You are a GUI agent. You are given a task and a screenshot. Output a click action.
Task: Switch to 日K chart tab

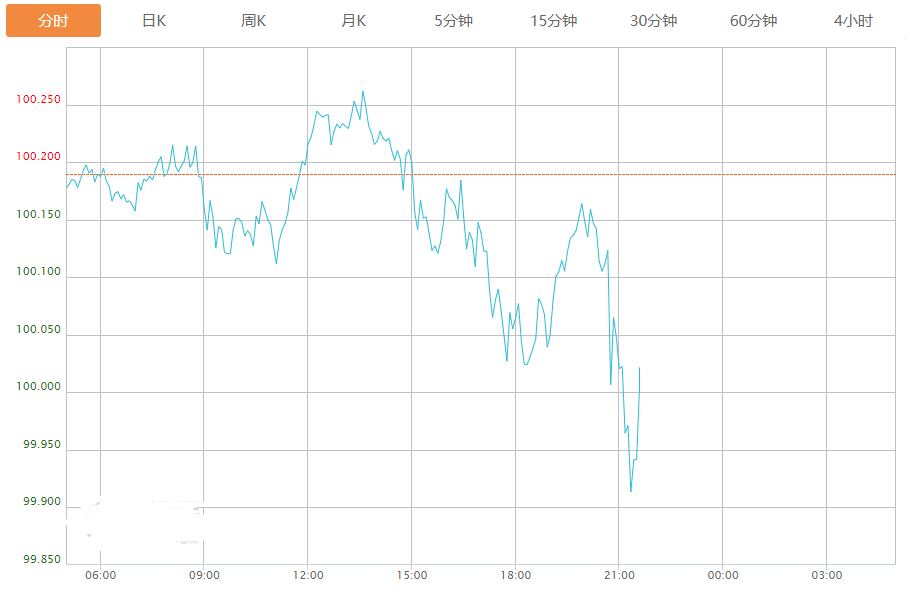154,21
